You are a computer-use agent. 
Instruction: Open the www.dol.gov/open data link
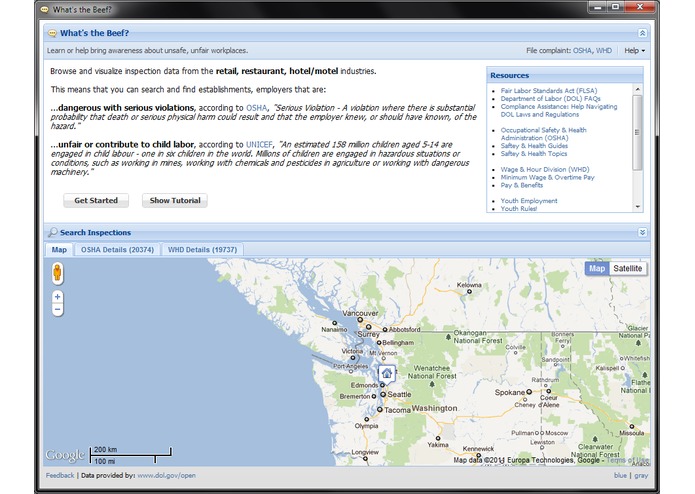(x=166, y=475)
